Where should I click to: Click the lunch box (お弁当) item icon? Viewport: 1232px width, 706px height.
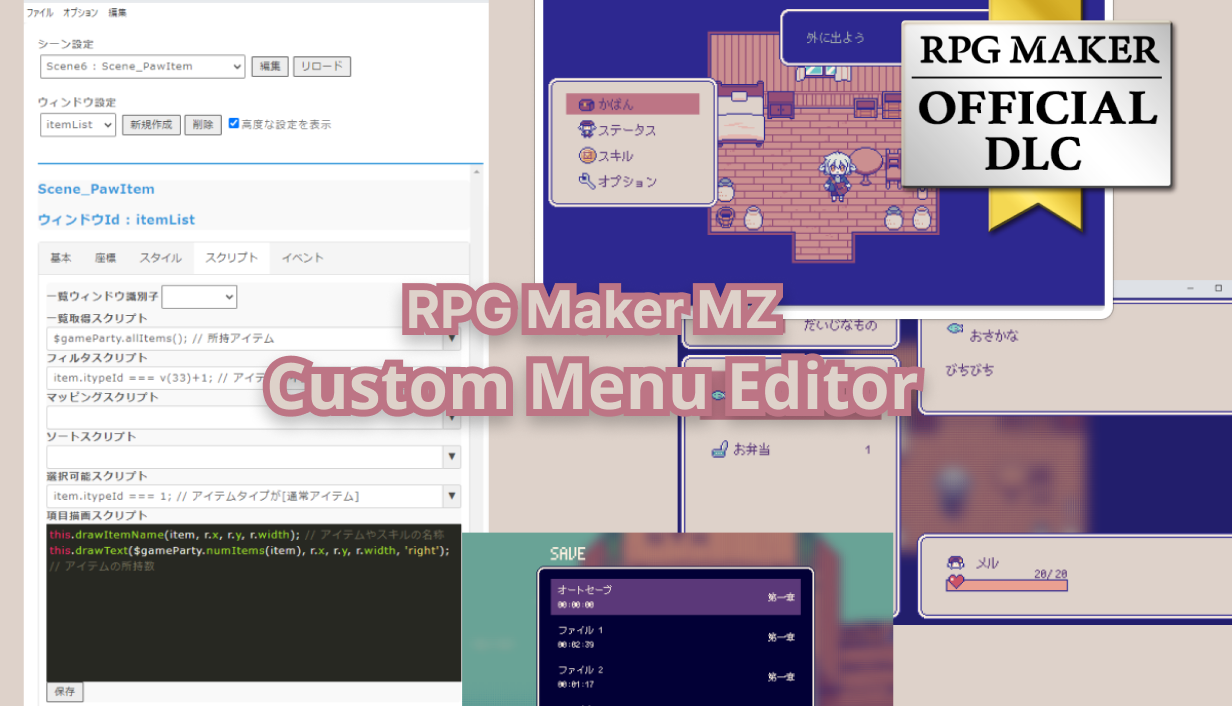pyautogui.click(x=718, y=449)
